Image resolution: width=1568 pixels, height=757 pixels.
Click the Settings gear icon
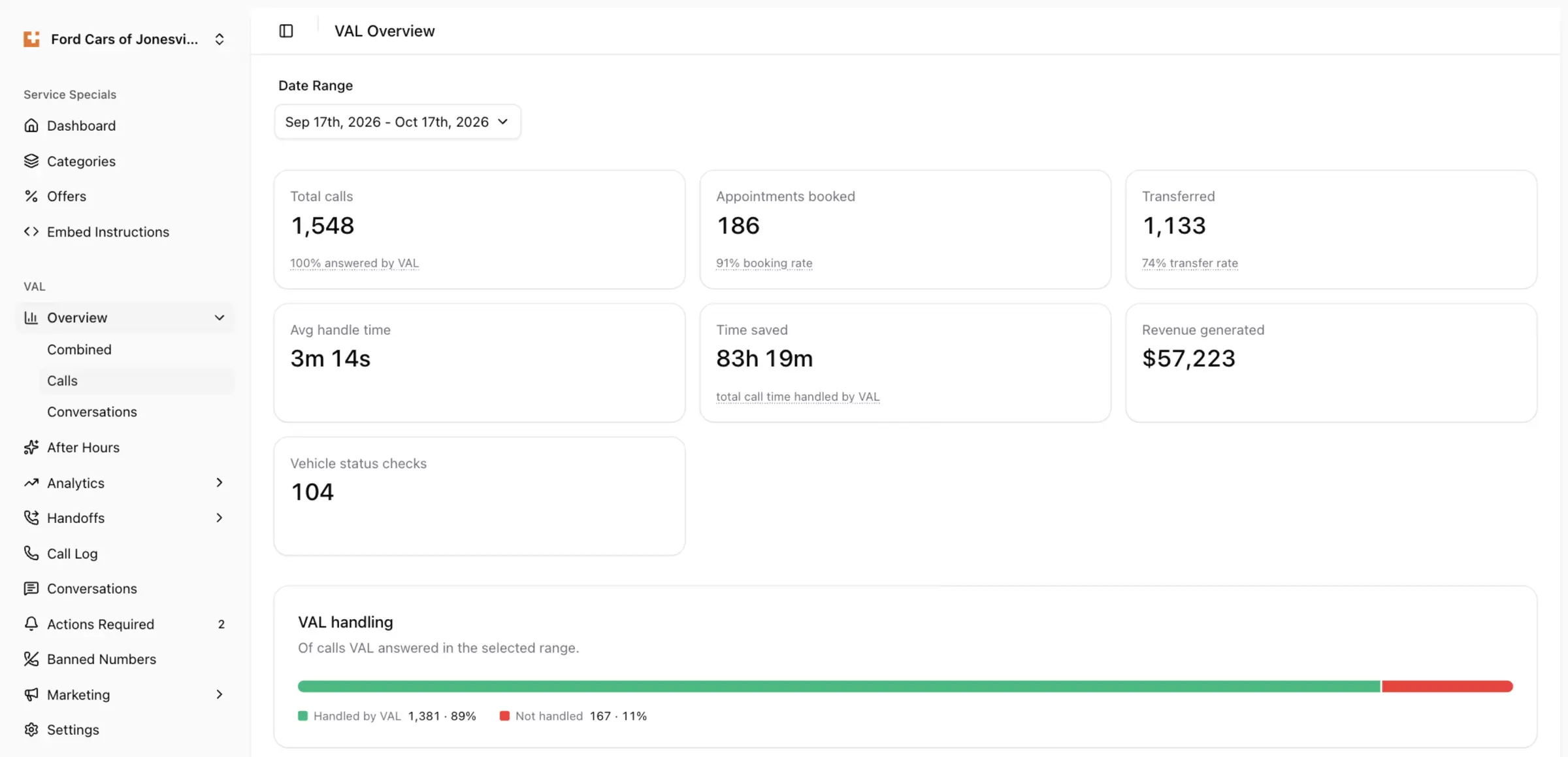pyautogui.click(x=31, y=730)
